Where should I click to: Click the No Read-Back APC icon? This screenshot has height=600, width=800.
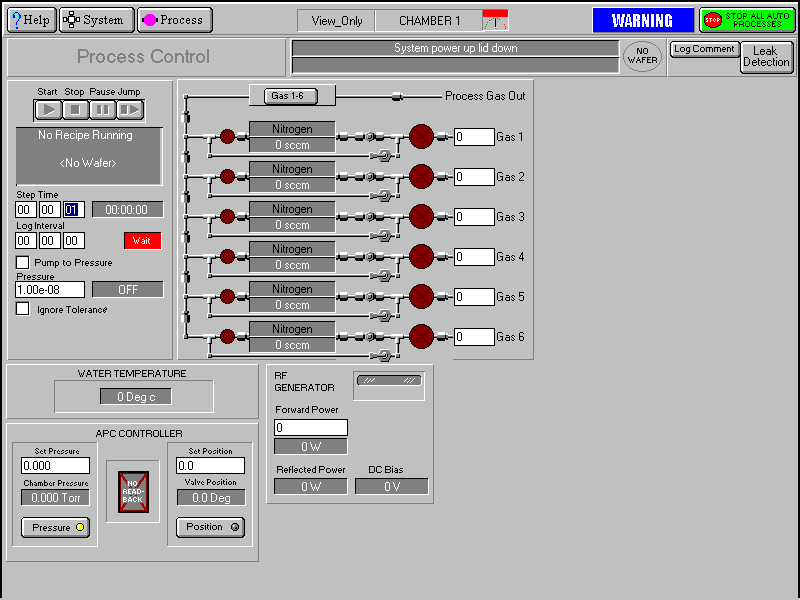pos(133,492)
